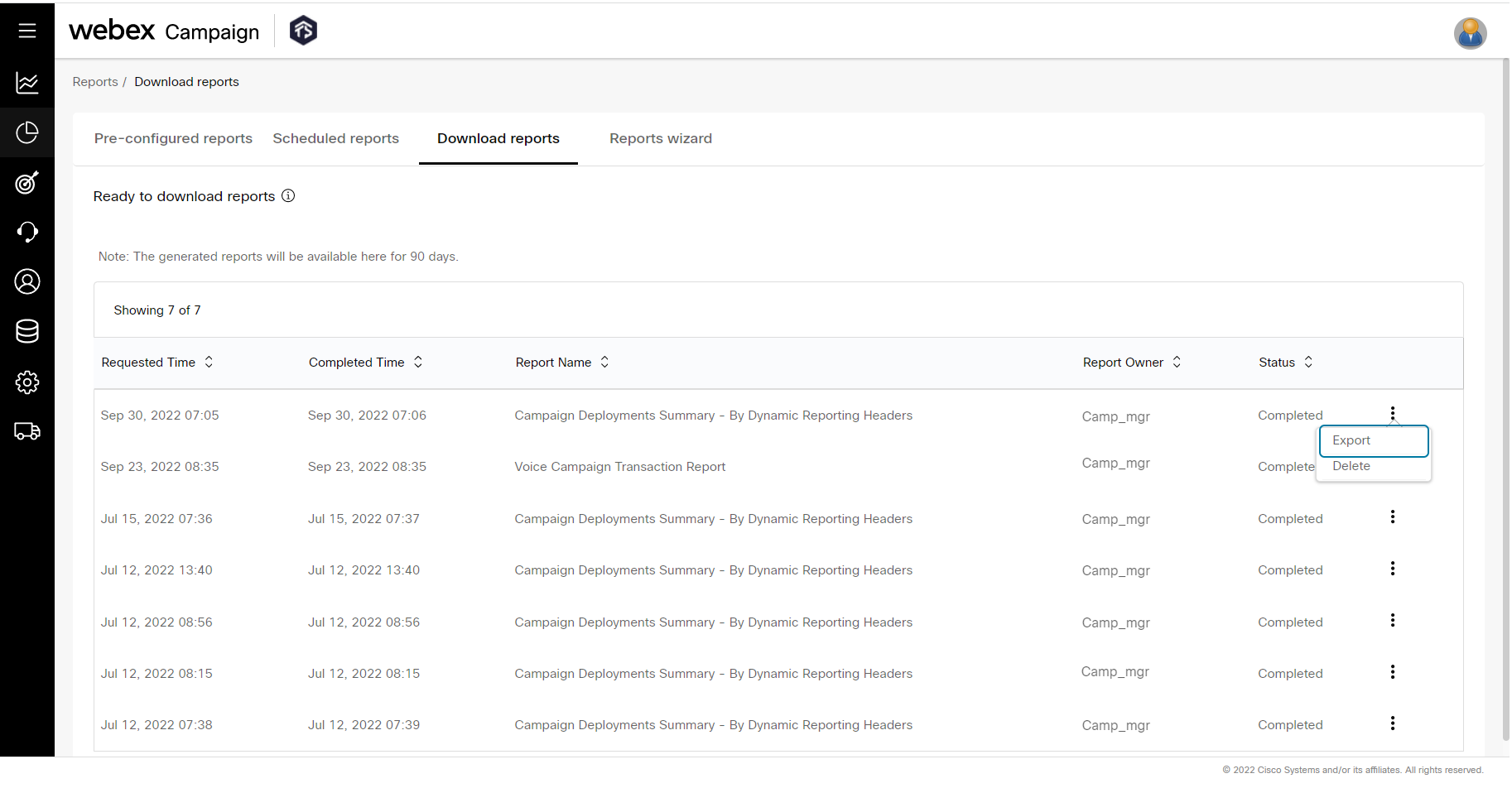Sort by Completed Time column arrows

click(x=418, y=363)
